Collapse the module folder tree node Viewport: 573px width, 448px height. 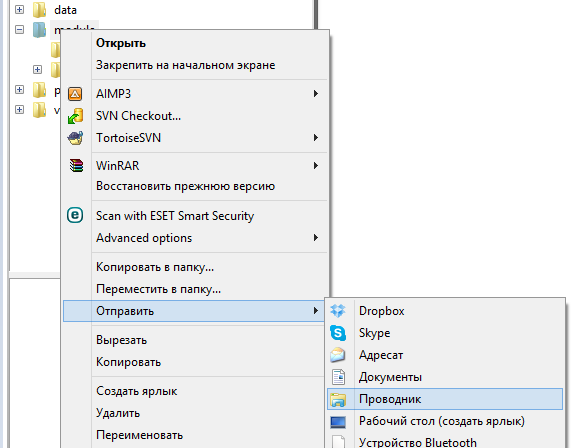19,30
